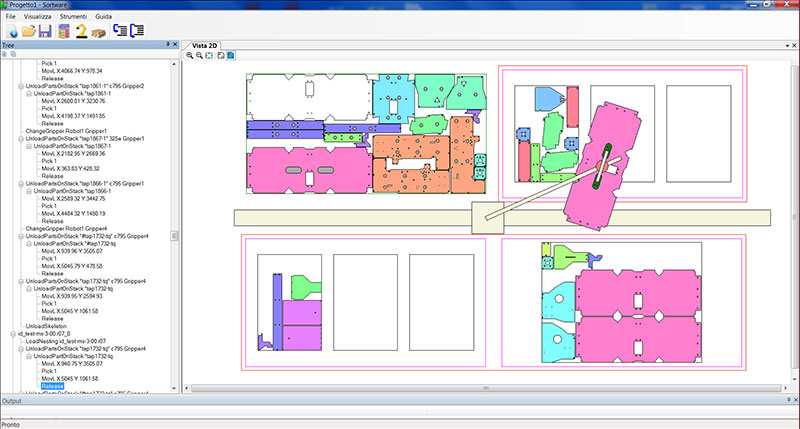Collapse UnloadPartsOnStack "tap1867-1" 325e Gripper1 node
The image size is (800, 429).
click(x=20, y=138)
